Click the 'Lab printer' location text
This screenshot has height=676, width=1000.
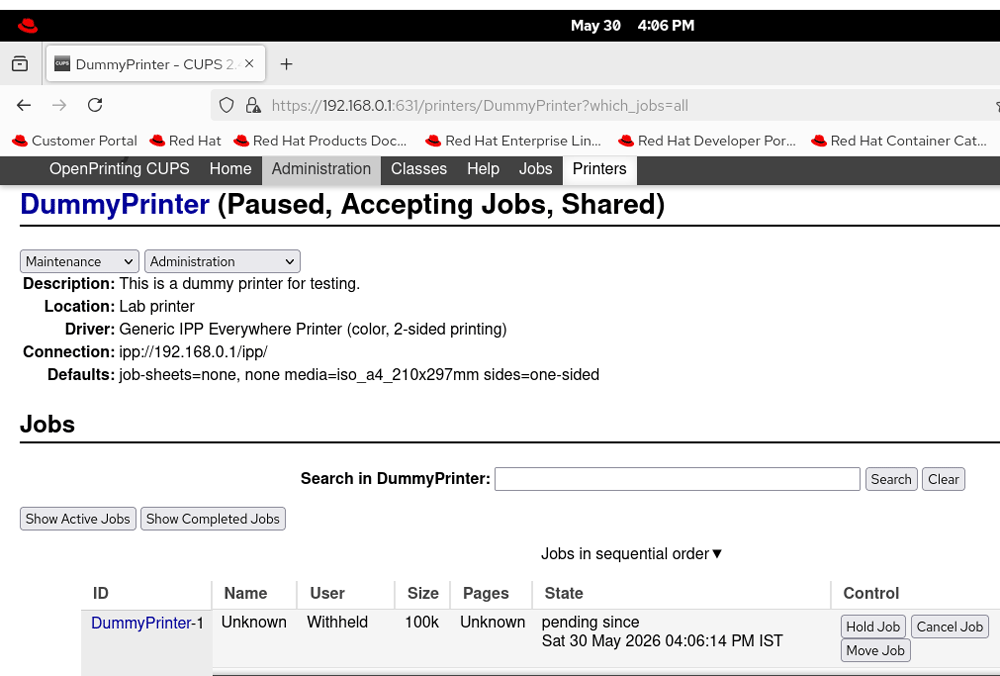click(x=157, y=307)
